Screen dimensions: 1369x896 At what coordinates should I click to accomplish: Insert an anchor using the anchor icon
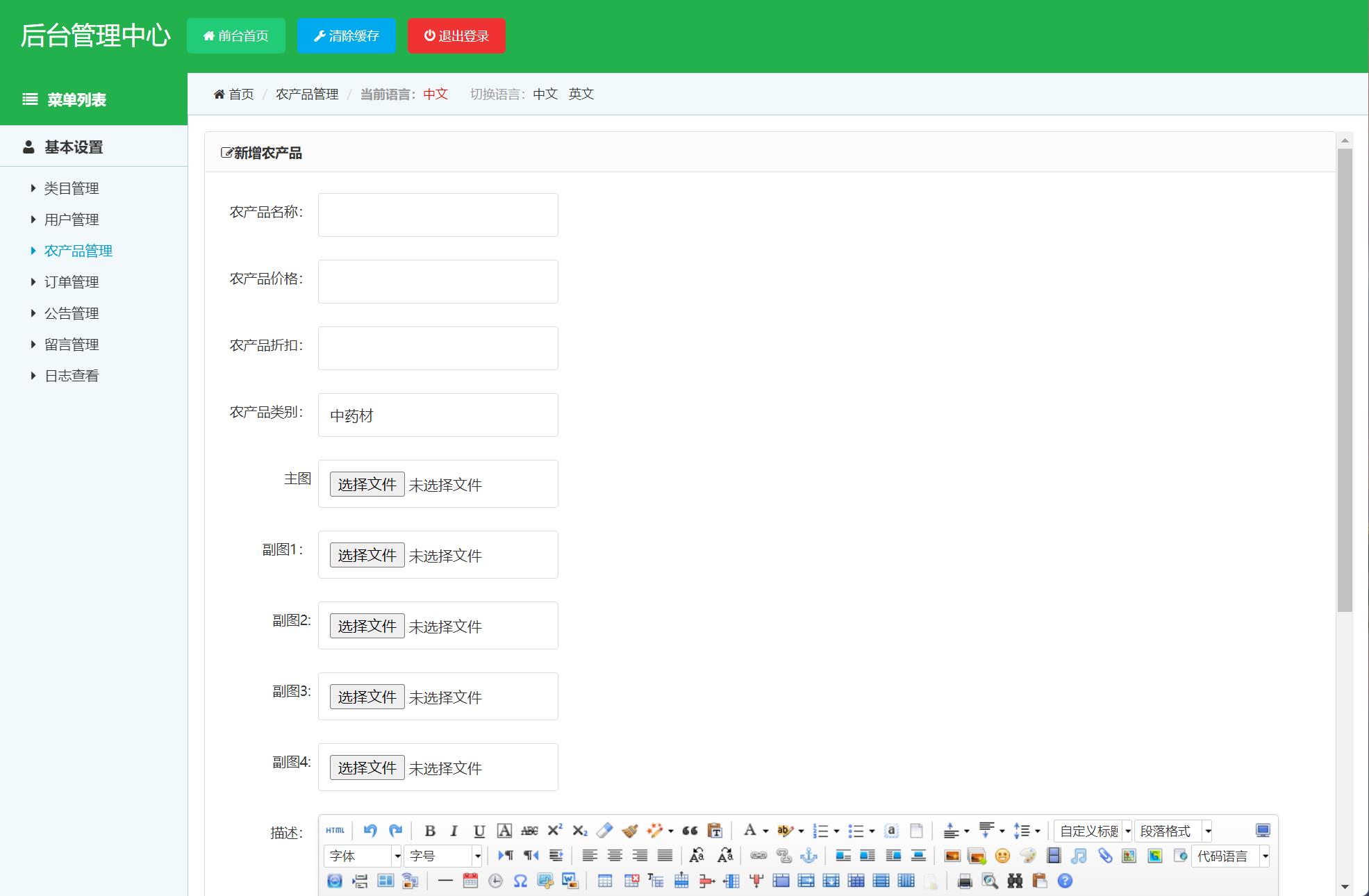tap(808, 856)
